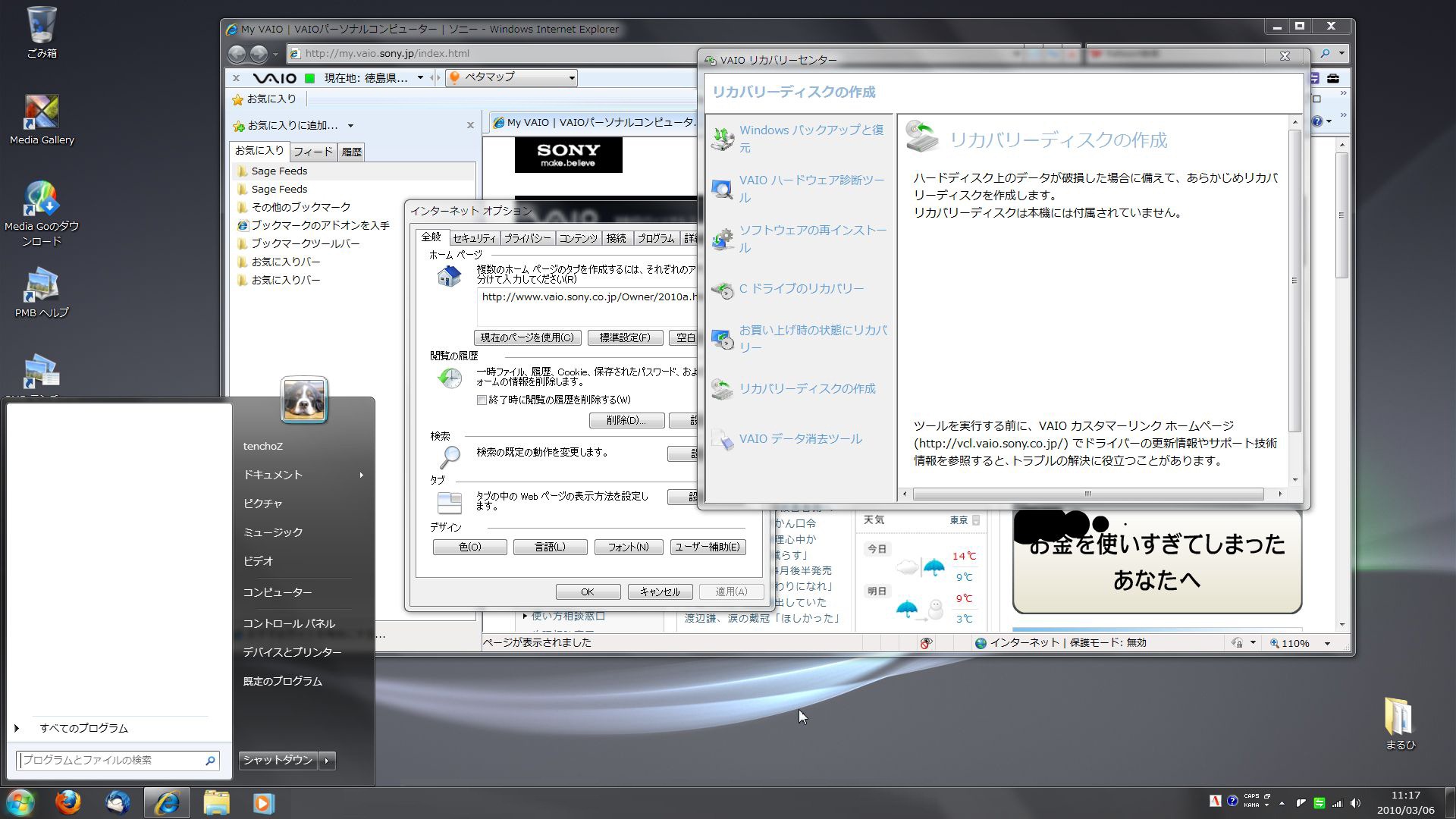Switch to the 接続 tab

click(616, 238)
